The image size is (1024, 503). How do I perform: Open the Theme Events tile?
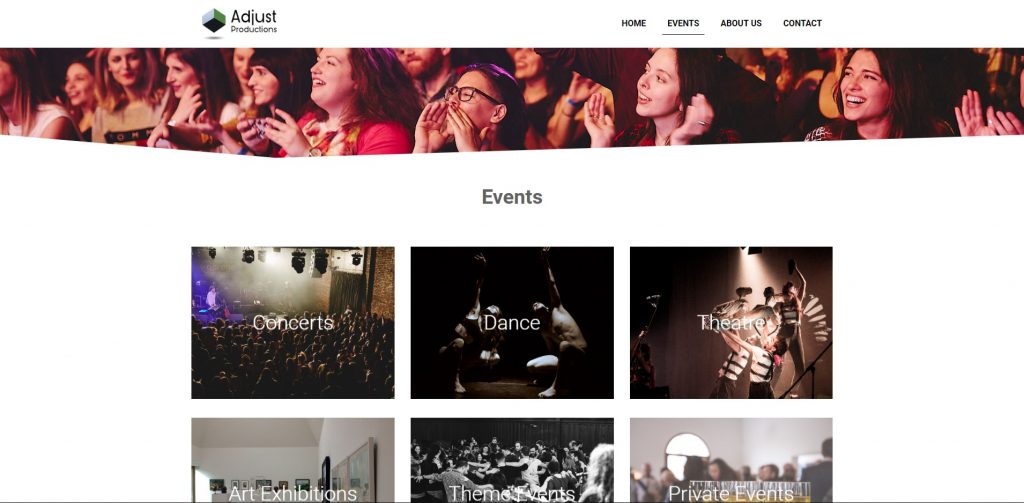(512, 460)
